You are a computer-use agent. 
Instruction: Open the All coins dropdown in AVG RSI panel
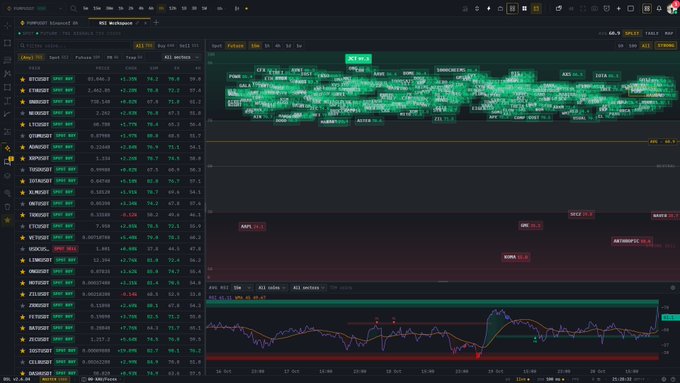pyautogui.click(x=271, y=288)
